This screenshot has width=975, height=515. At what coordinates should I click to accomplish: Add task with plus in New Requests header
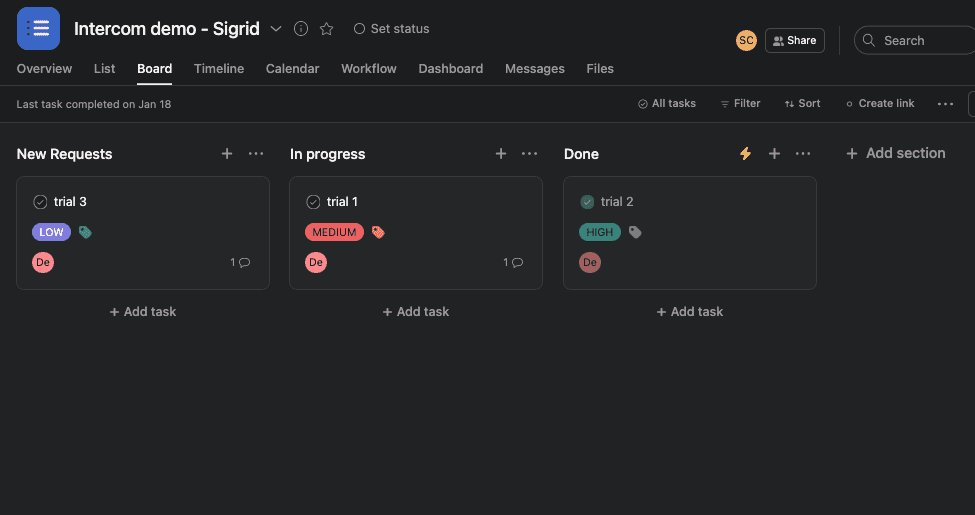tap(227, 154)
